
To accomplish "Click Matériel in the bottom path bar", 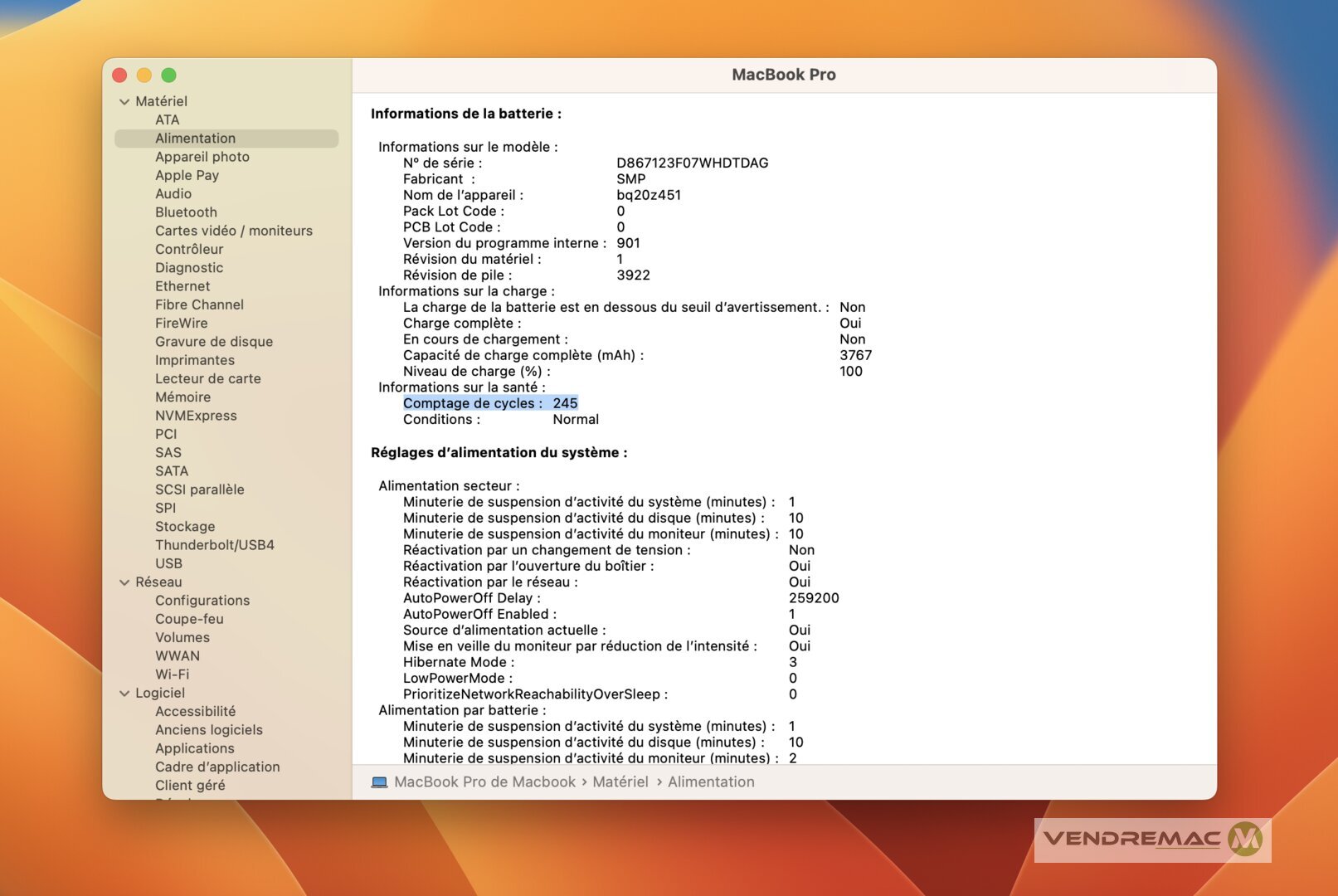I will (x=620, y=782).
